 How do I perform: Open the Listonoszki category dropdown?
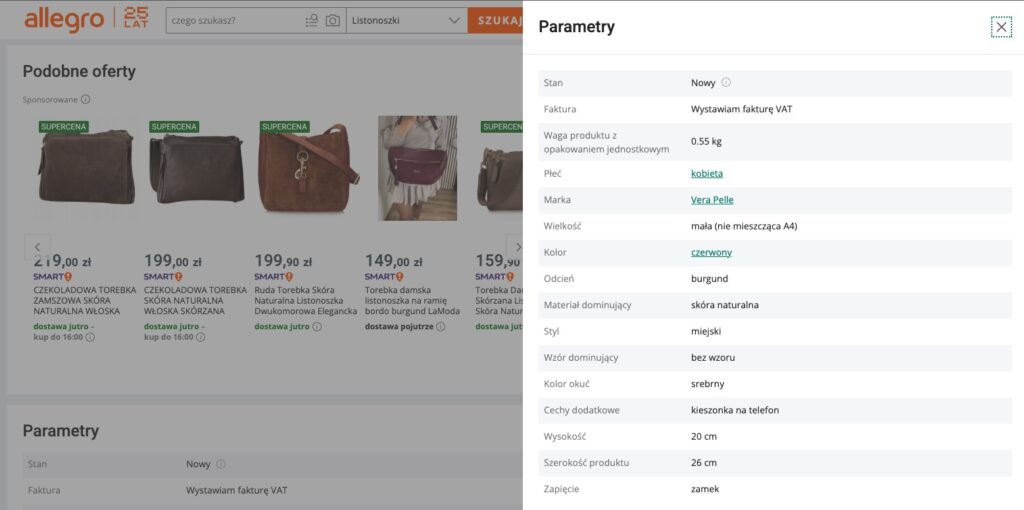coord(406,20)
